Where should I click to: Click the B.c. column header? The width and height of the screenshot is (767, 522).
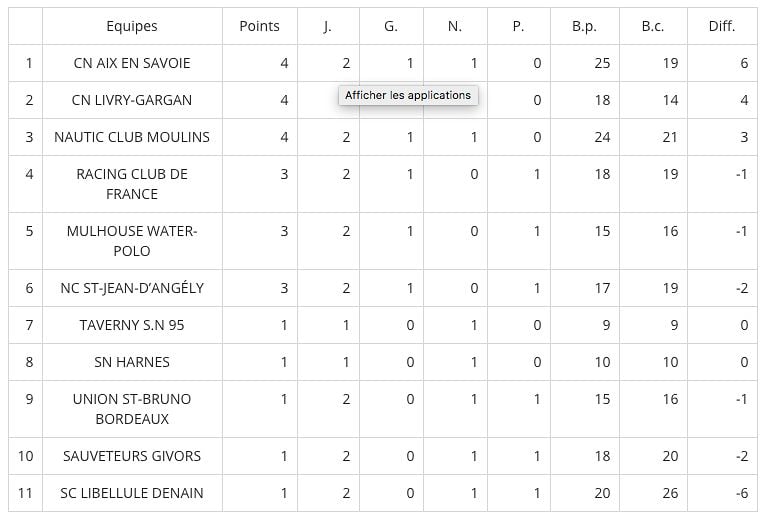click(x=653, y=26)
